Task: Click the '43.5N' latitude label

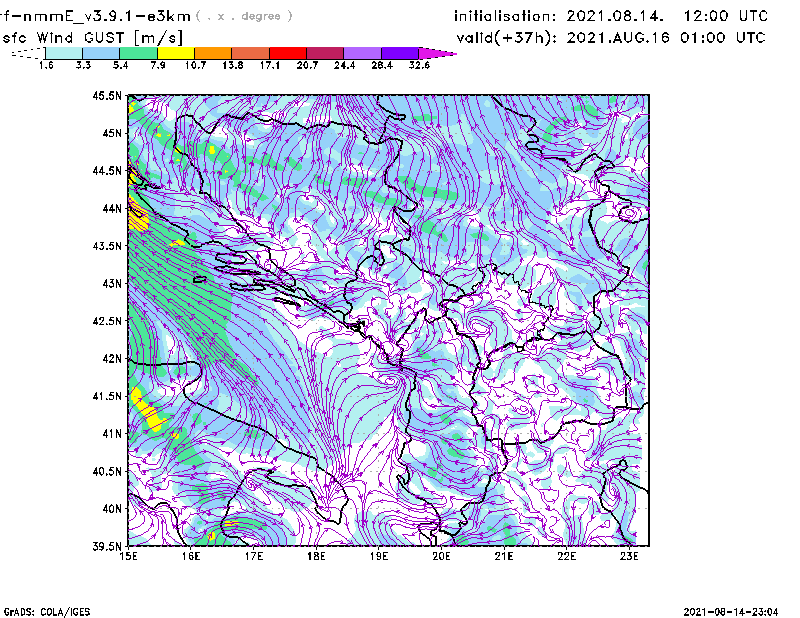Action: click(x=107, y=246)
